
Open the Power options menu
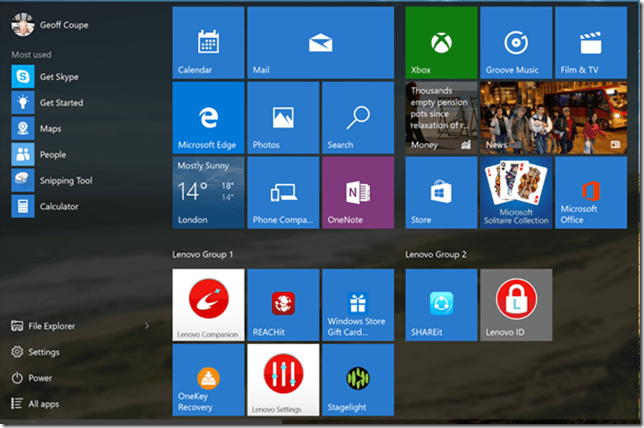(40, 378)
